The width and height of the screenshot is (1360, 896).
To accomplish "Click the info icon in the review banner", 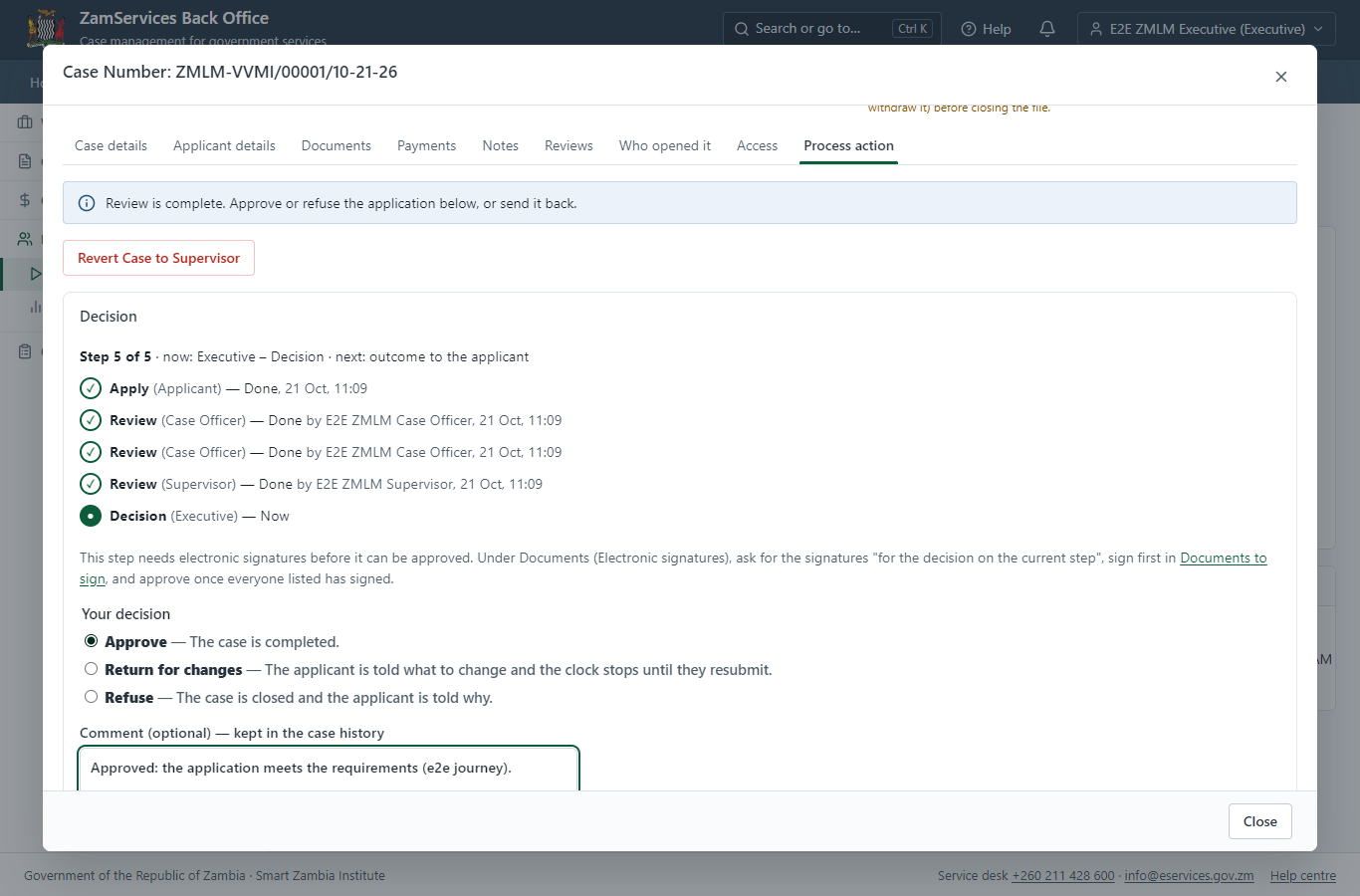I will click(87, 203).
